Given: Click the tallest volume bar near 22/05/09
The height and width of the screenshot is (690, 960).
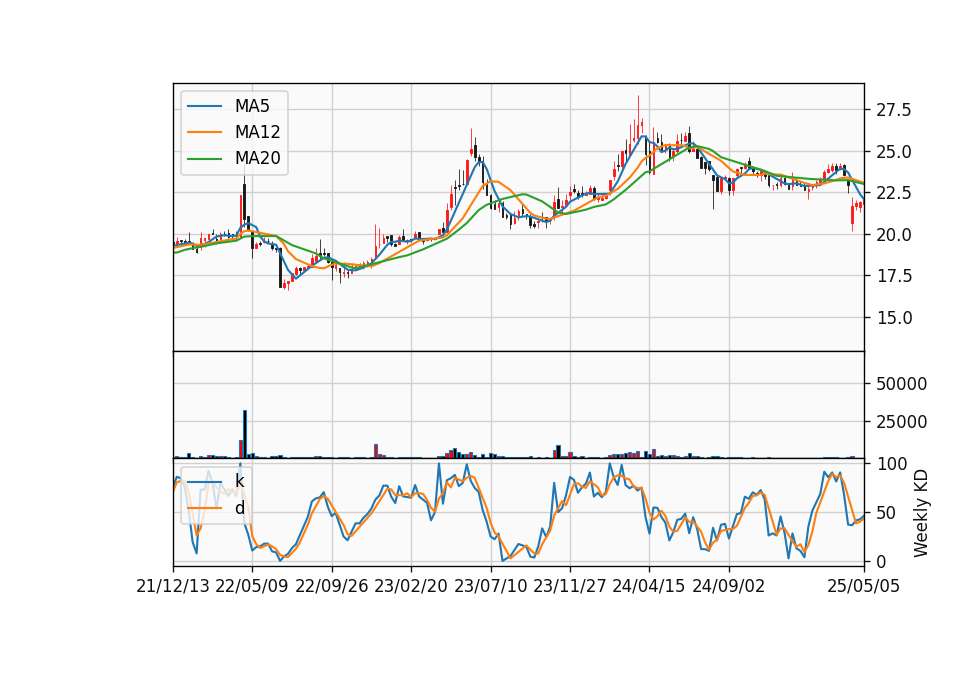Looking at the screenshot, I should 245,434.
